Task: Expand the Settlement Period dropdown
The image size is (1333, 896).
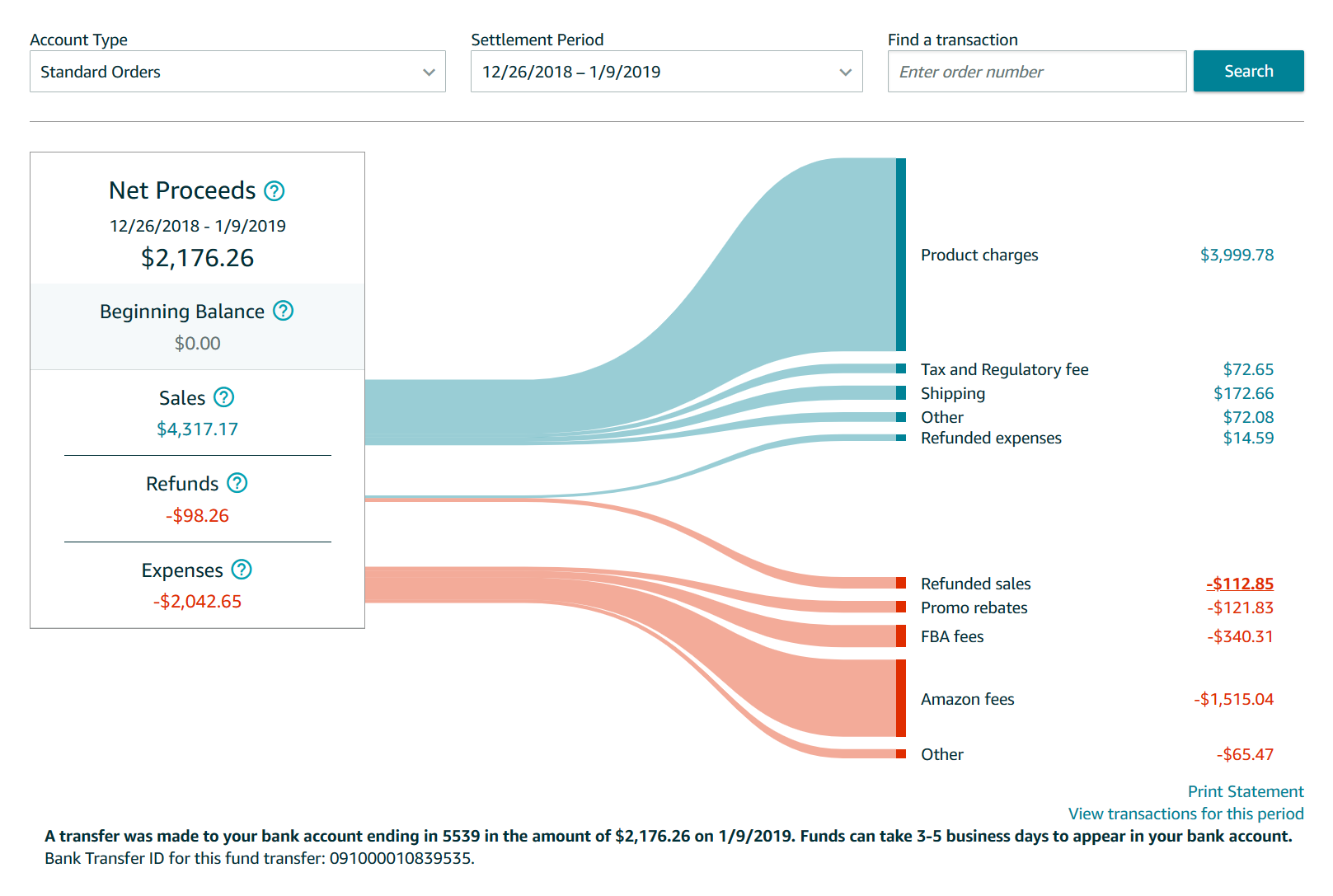Action: (x=666, y=72)
